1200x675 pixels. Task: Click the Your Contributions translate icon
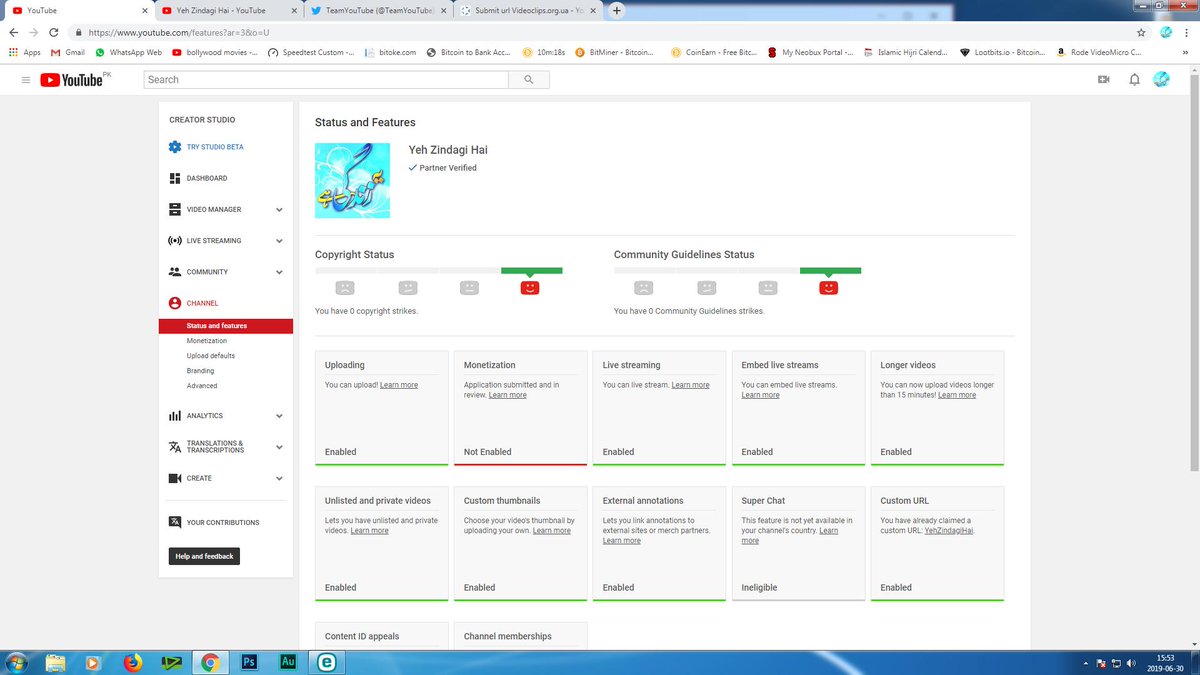175,522
